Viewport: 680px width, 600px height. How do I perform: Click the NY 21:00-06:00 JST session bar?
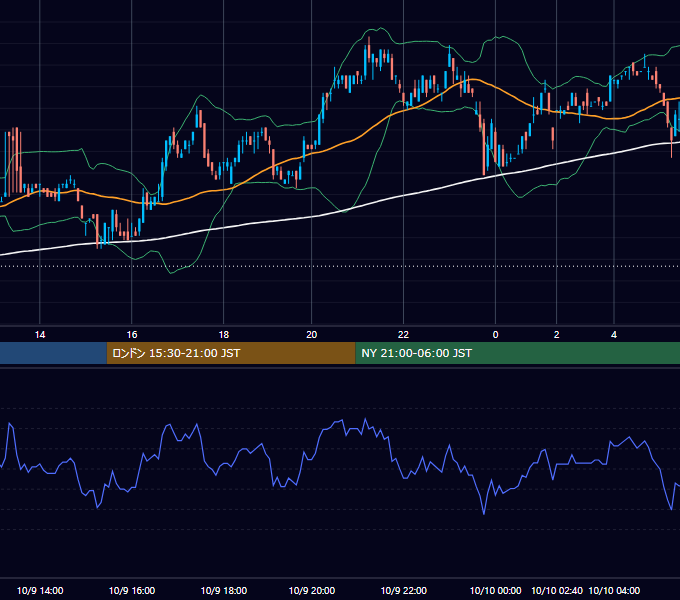click(x=517, y=353)
